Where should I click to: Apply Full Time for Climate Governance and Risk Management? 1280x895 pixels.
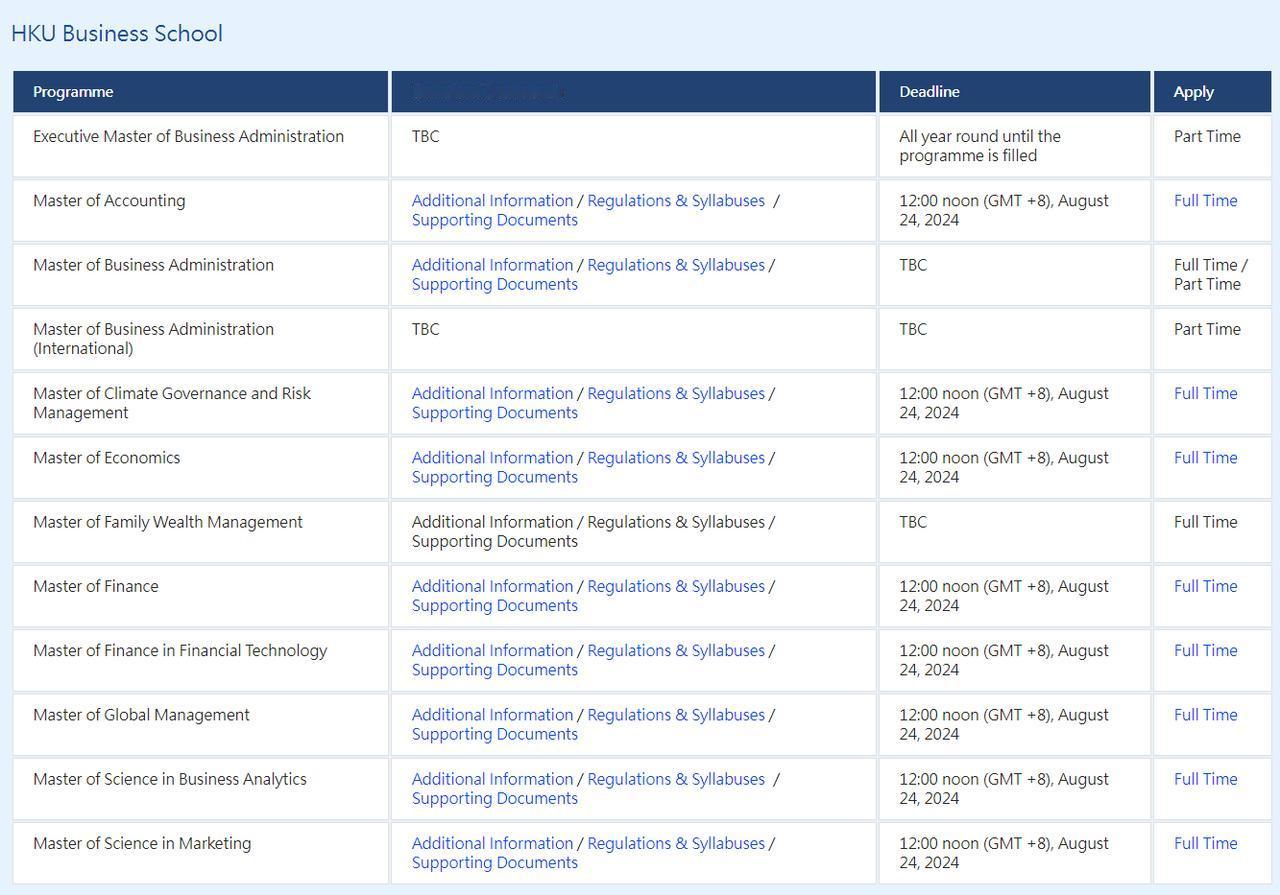click(1205, 394)
